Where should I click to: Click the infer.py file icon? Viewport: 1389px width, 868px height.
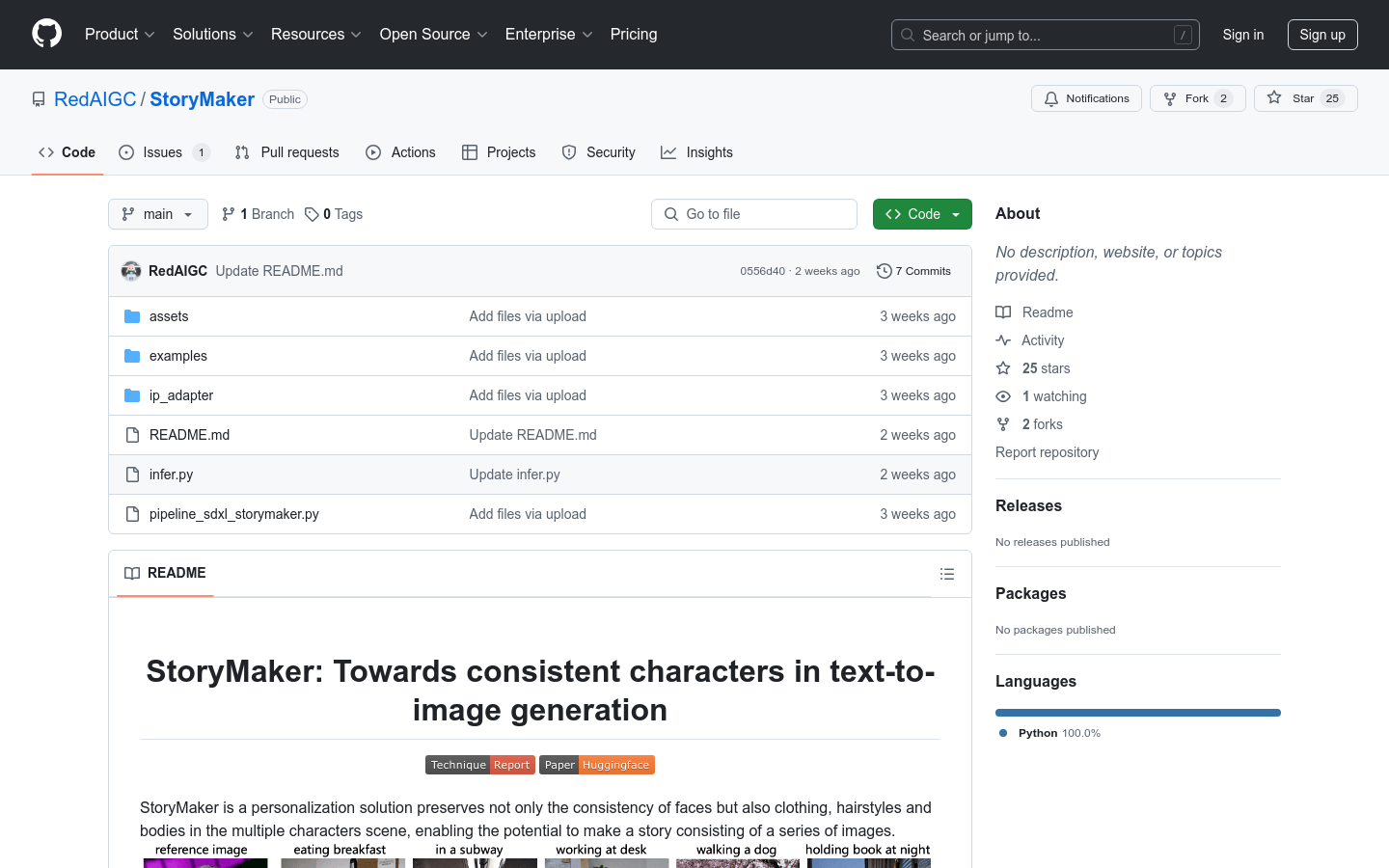click(x=132, y=475)
